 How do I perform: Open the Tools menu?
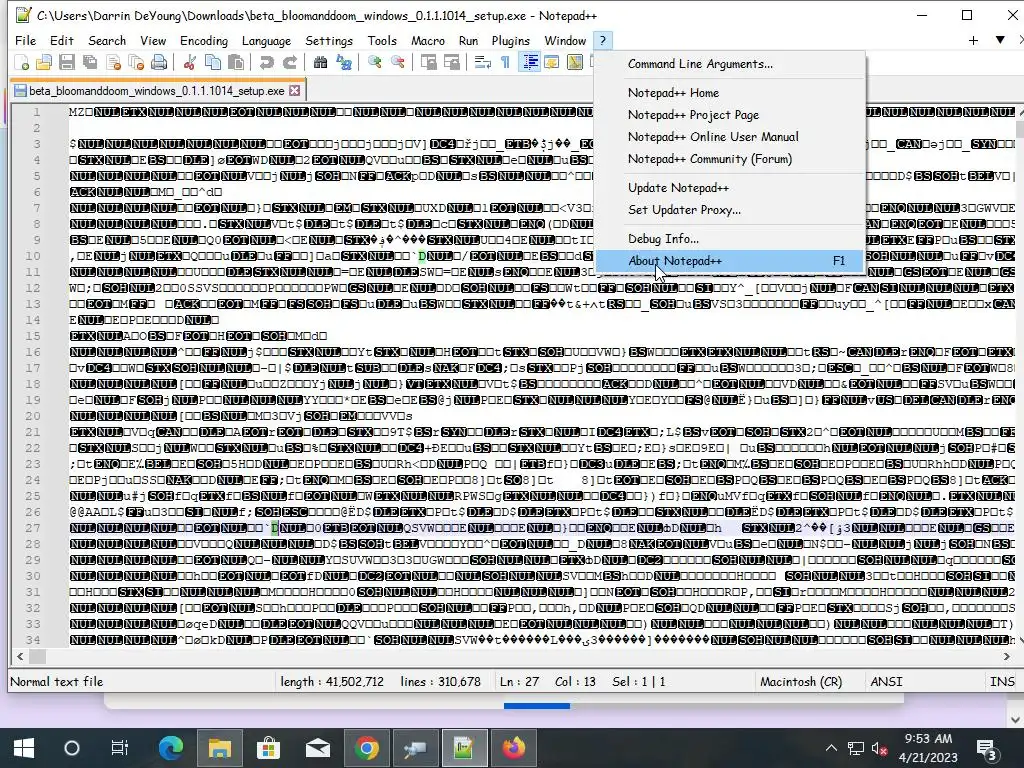(382, 40)
